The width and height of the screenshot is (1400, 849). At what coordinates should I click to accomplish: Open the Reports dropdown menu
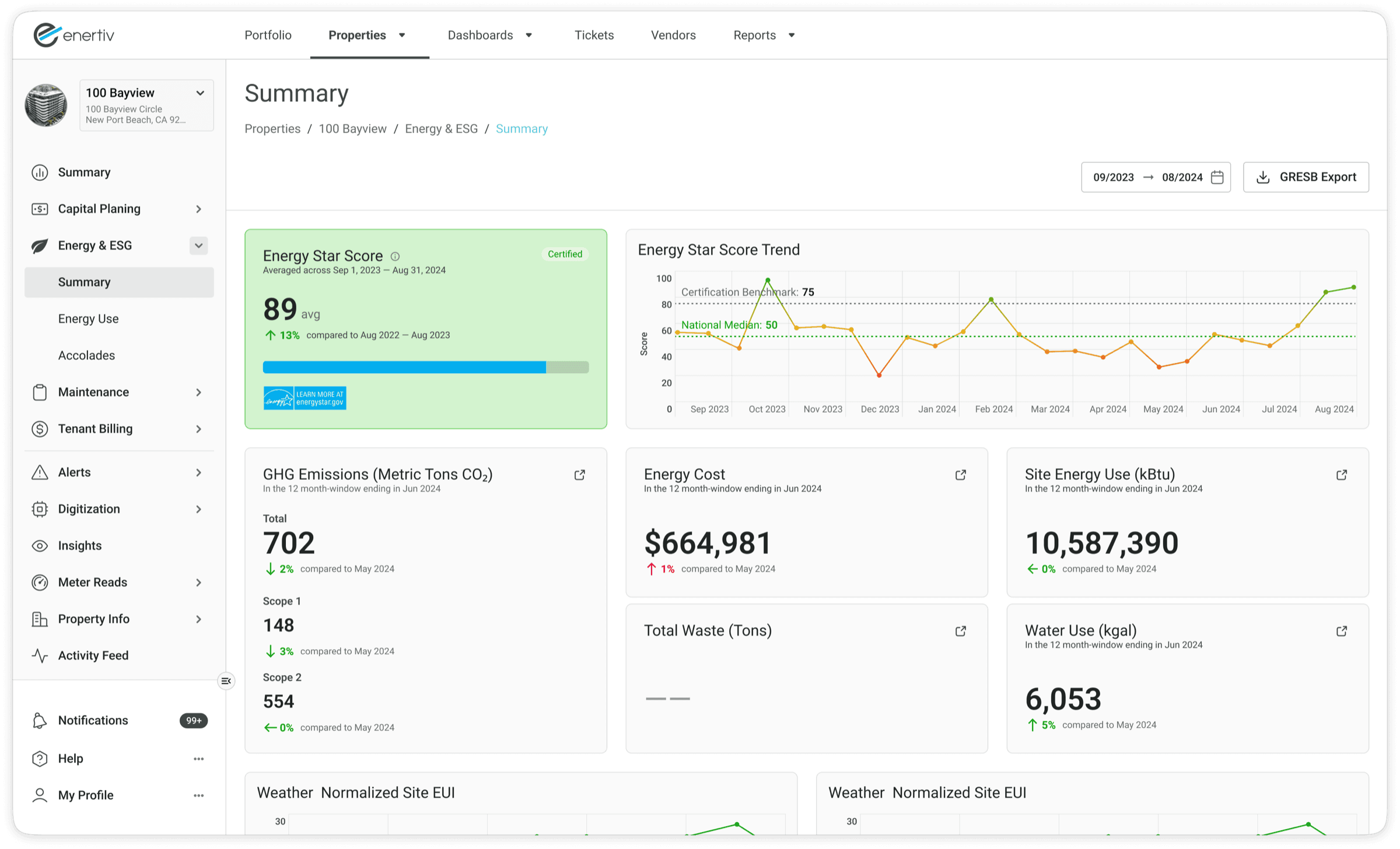tap(764, 35)
